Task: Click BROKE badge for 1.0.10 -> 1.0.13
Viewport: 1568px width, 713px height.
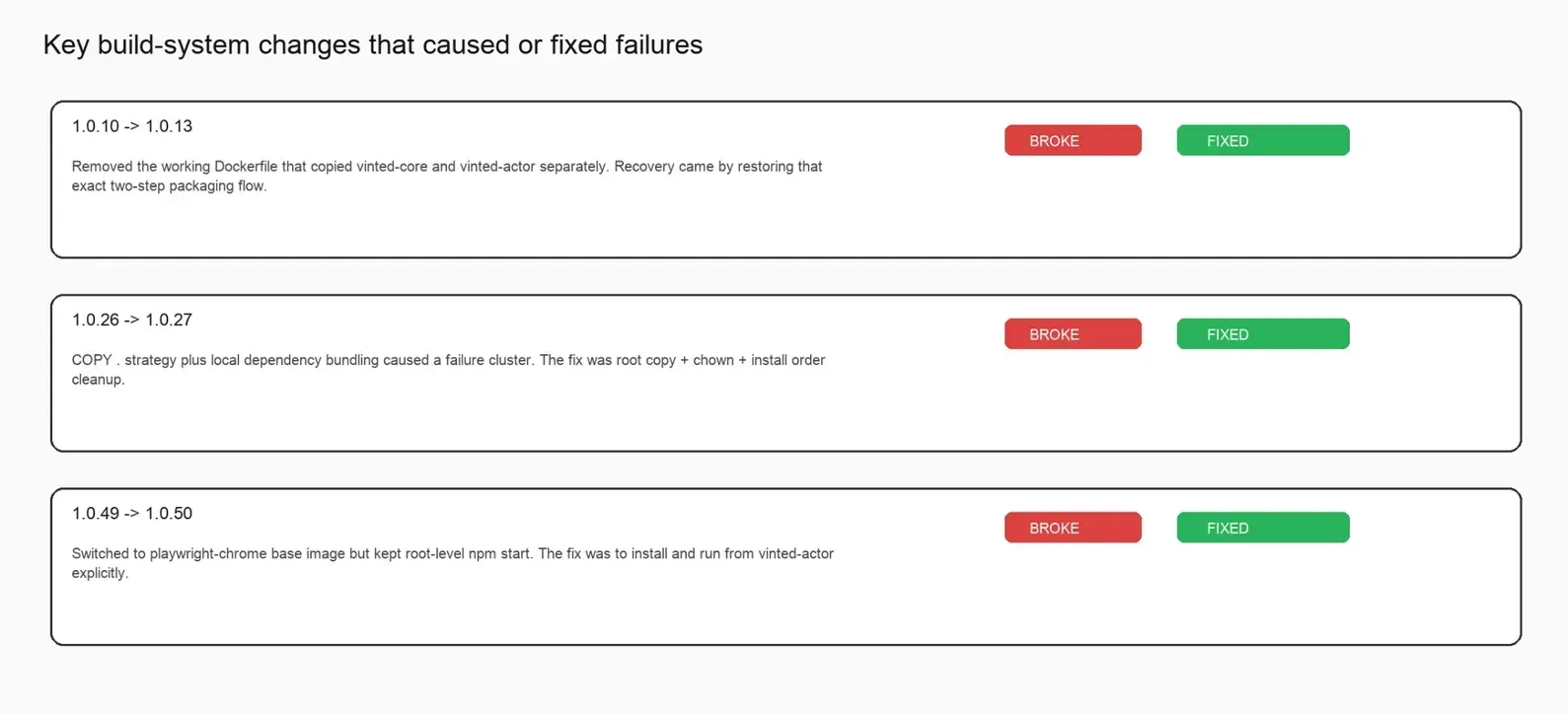Action: [1073, 140]
